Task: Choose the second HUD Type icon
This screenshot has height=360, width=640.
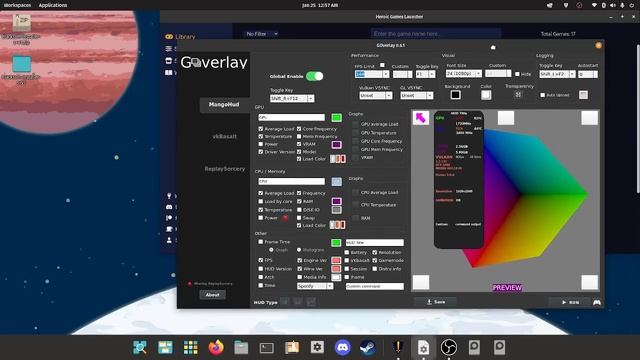Action: [x=298, y=302]
